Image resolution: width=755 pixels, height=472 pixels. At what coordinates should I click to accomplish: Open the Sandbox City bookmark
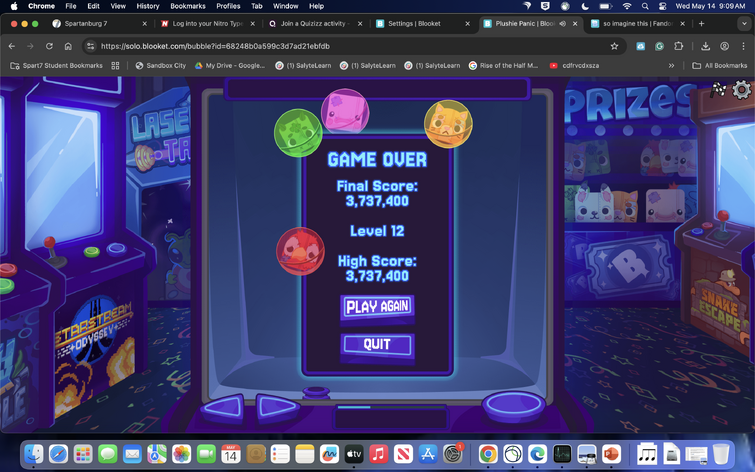click(x=161, y=66)
